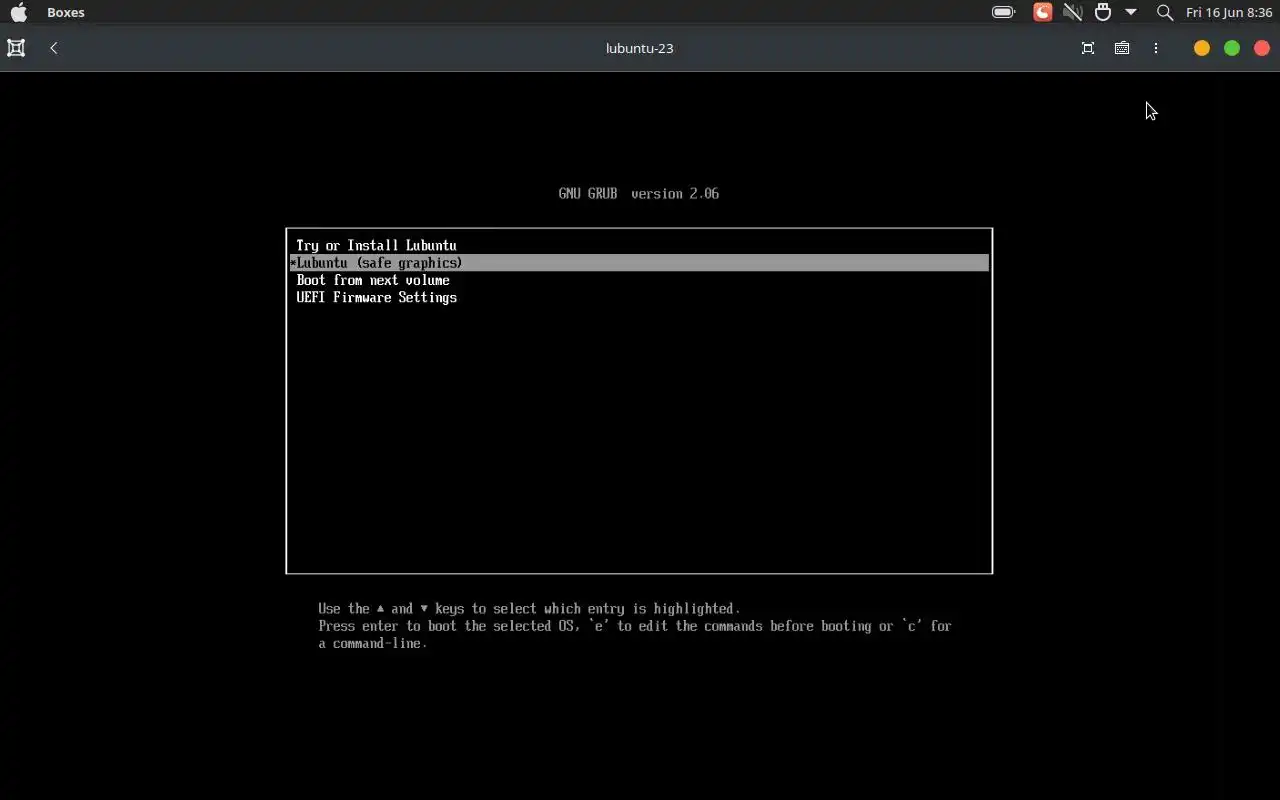Click the GNU GRUB version 2.06 heading
Viewport: 1280px width, 800px height.
pyautogui.click(x=639, y=194)
